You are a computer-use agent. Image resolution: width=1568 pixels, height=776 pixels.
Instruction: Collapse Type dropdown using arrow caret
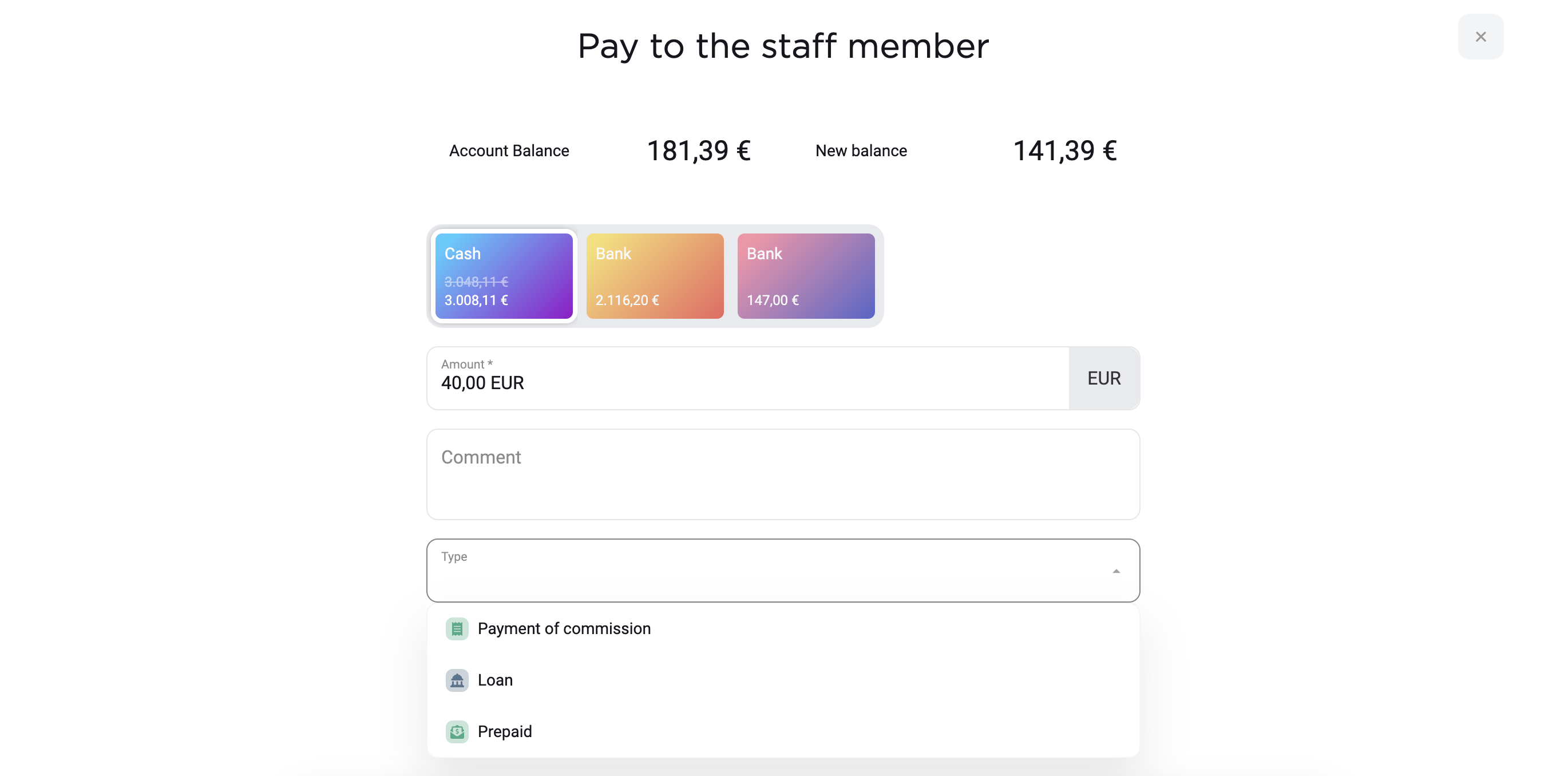(x=1116, y=571)
